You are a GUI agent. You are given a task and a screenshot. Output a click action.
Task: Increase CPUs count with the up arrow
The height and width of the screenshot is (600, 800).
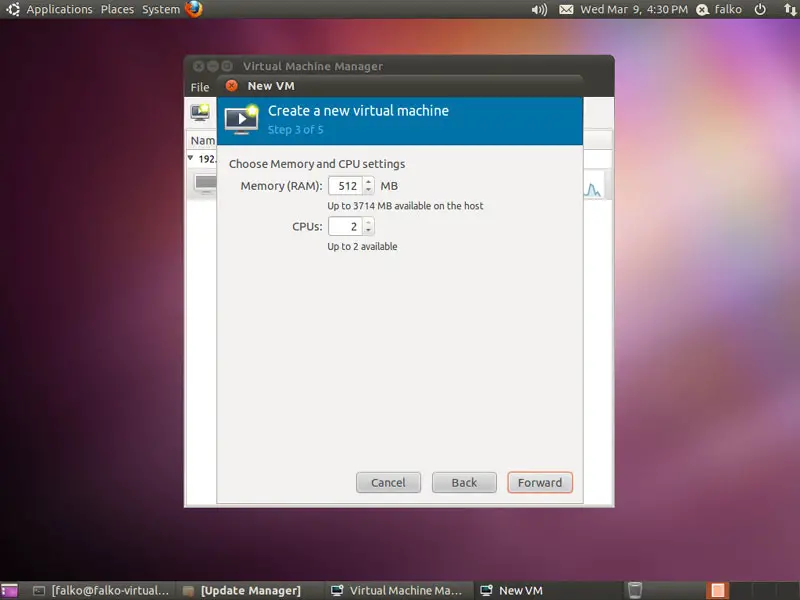click(x=368, y=222)
